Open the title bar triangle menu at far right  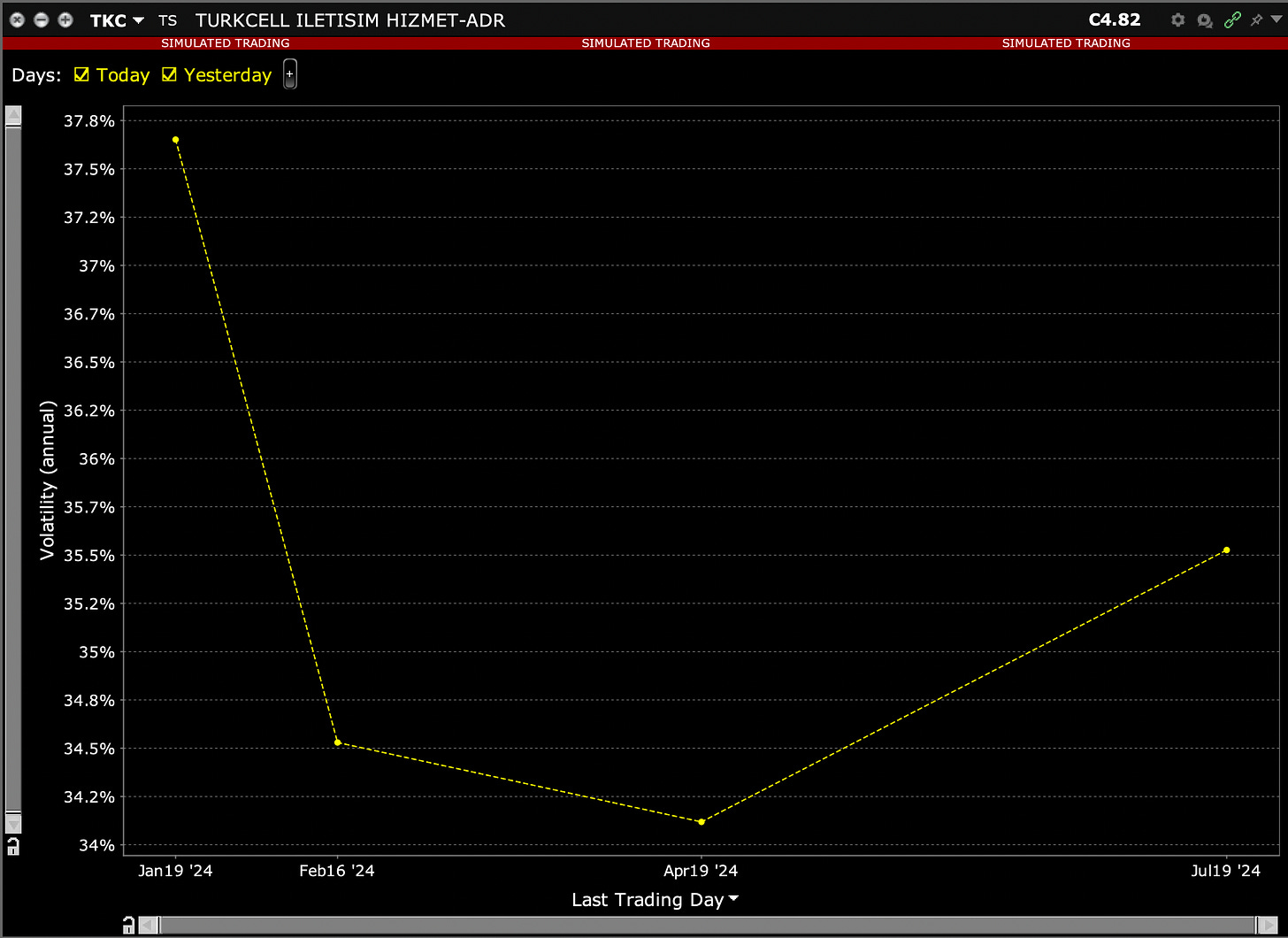click(x=1275, y=20)
